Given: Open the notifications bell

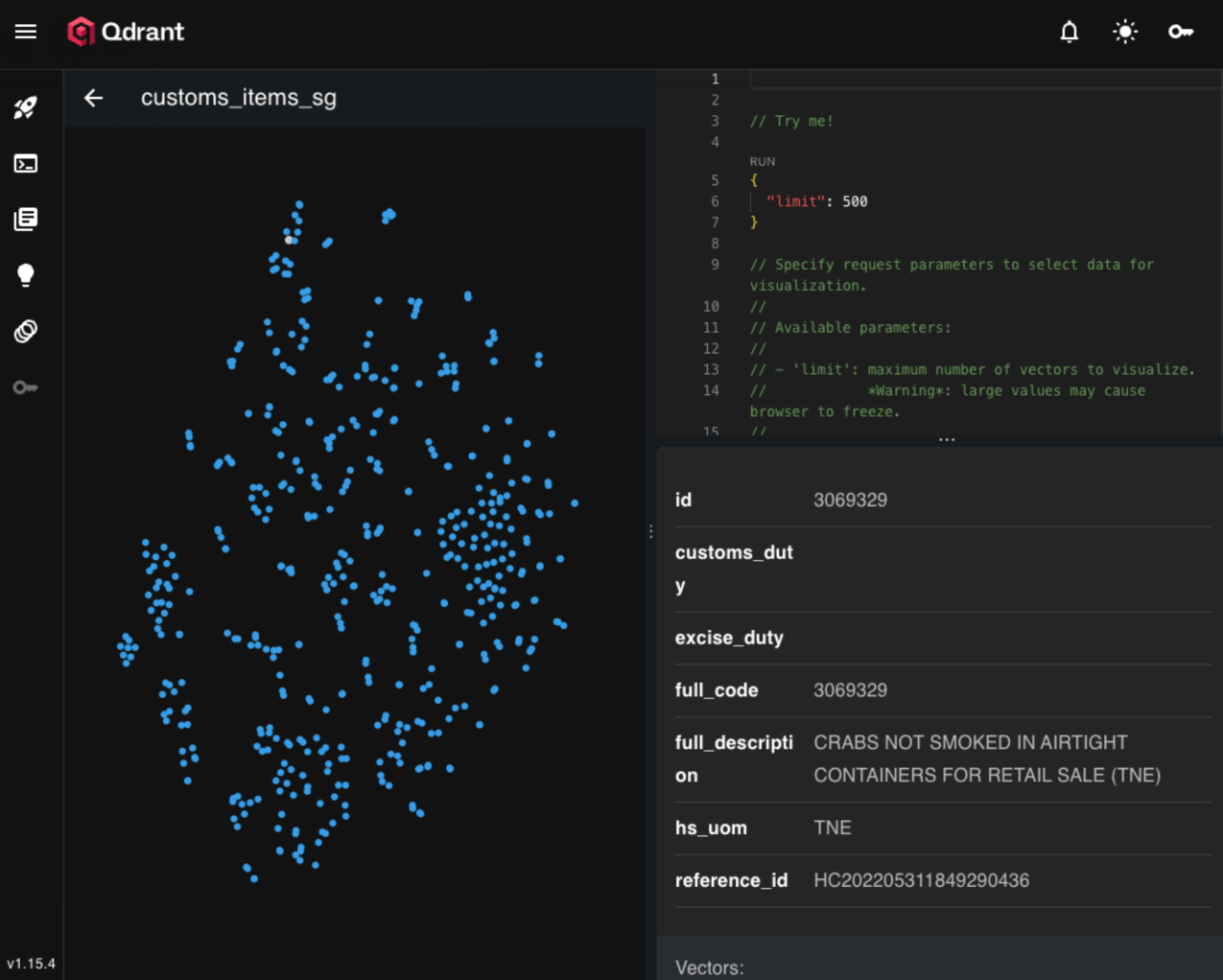Looking at the screenshot, I should pyautogui.click(x=1069, y=32).
